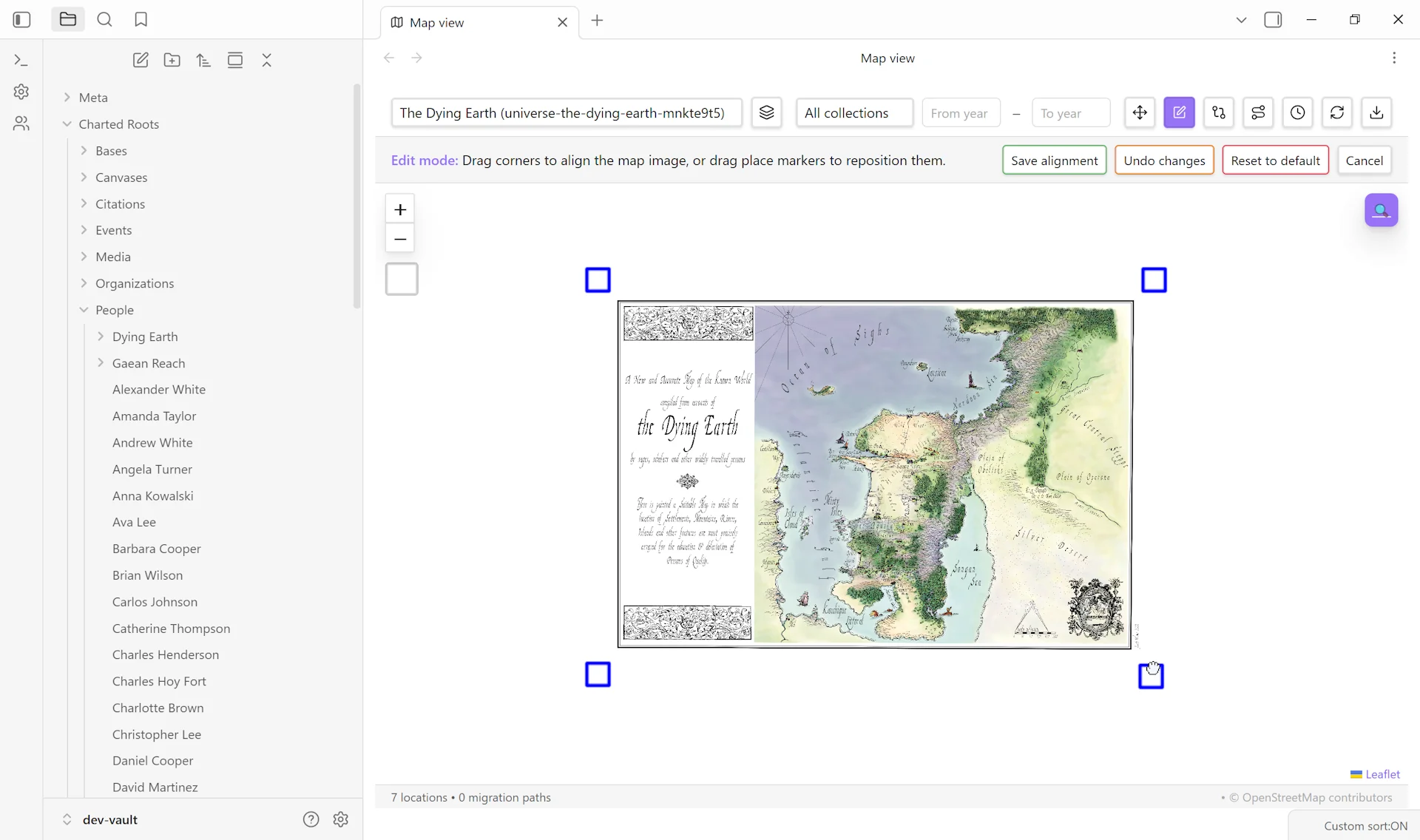Image resolution: width=1420 pixels, height=840 pixels.
Task: Open the tab list dropdown chevron
Action: [1241, 20]
